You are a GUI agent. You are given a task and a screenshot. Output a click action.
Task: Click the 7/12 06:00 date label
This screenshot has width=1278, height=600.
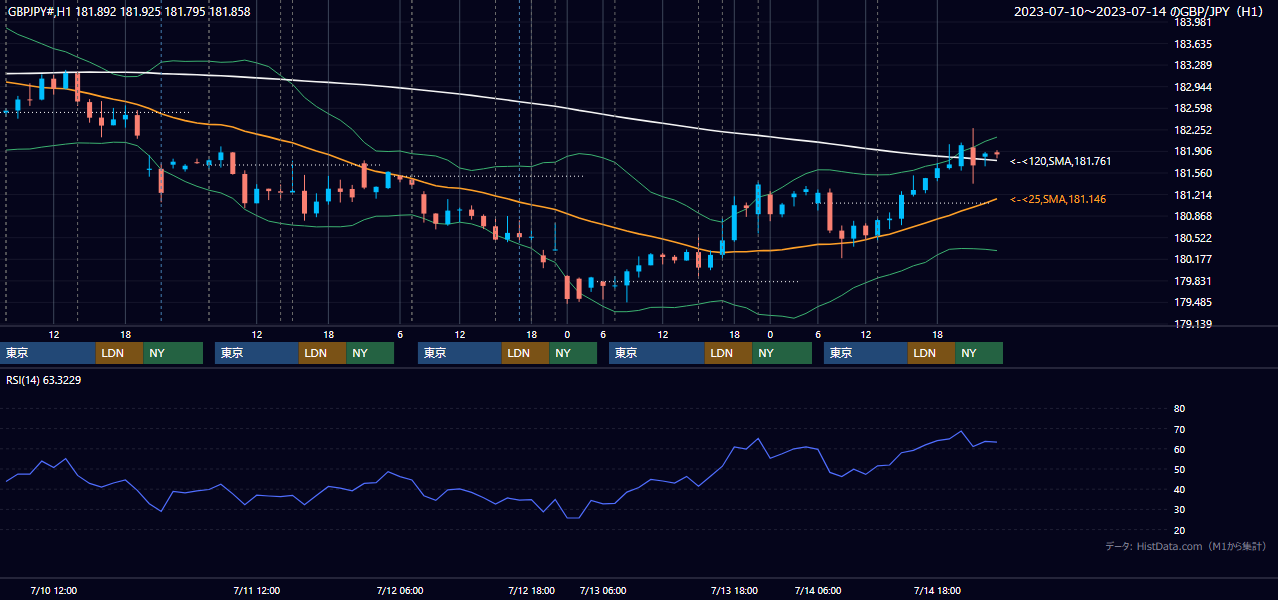(x=401, y=591)
